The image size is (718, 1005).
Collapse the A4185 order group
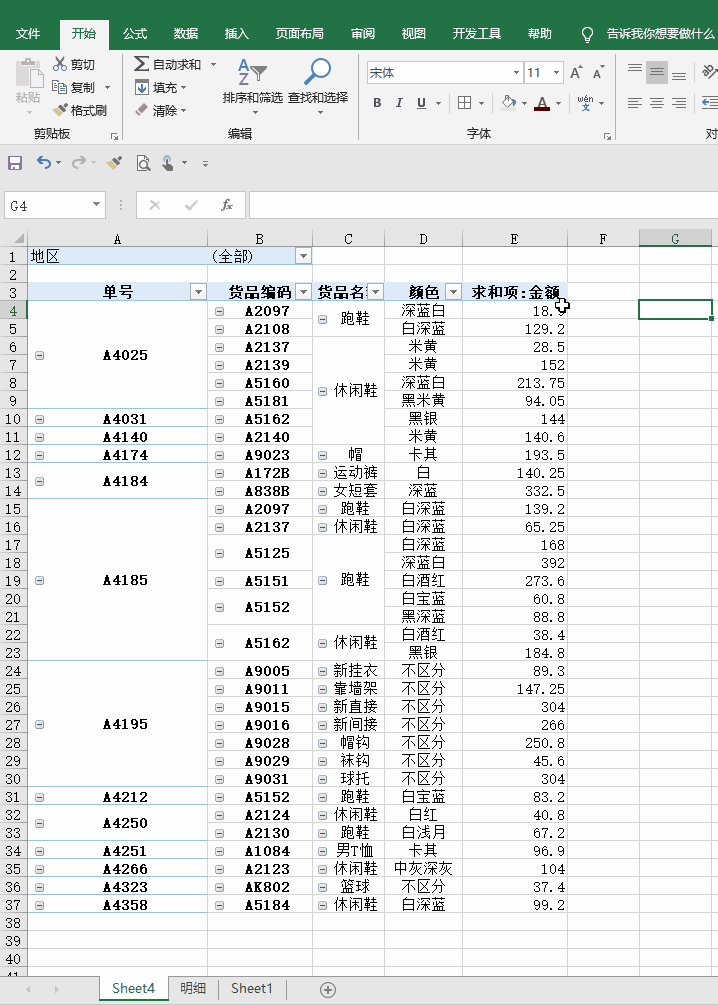click(40, 580)
